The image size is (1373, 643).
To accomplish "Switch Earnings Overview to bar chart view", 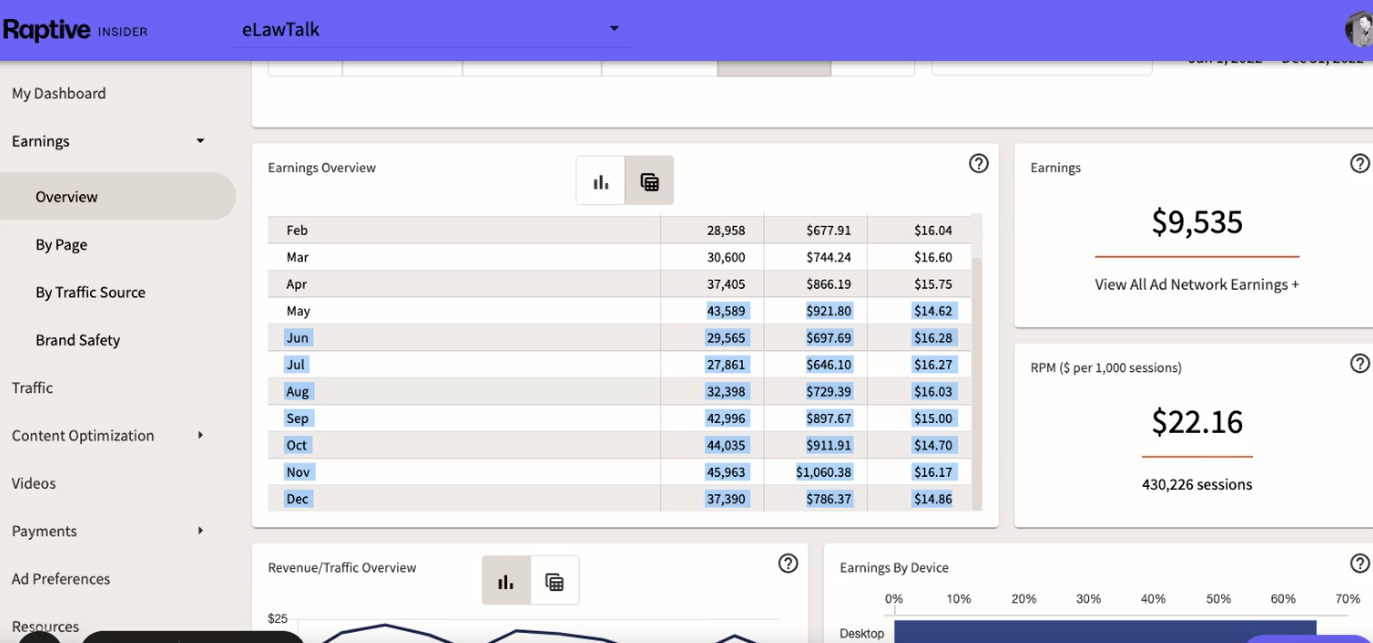I will pos(601,181).
